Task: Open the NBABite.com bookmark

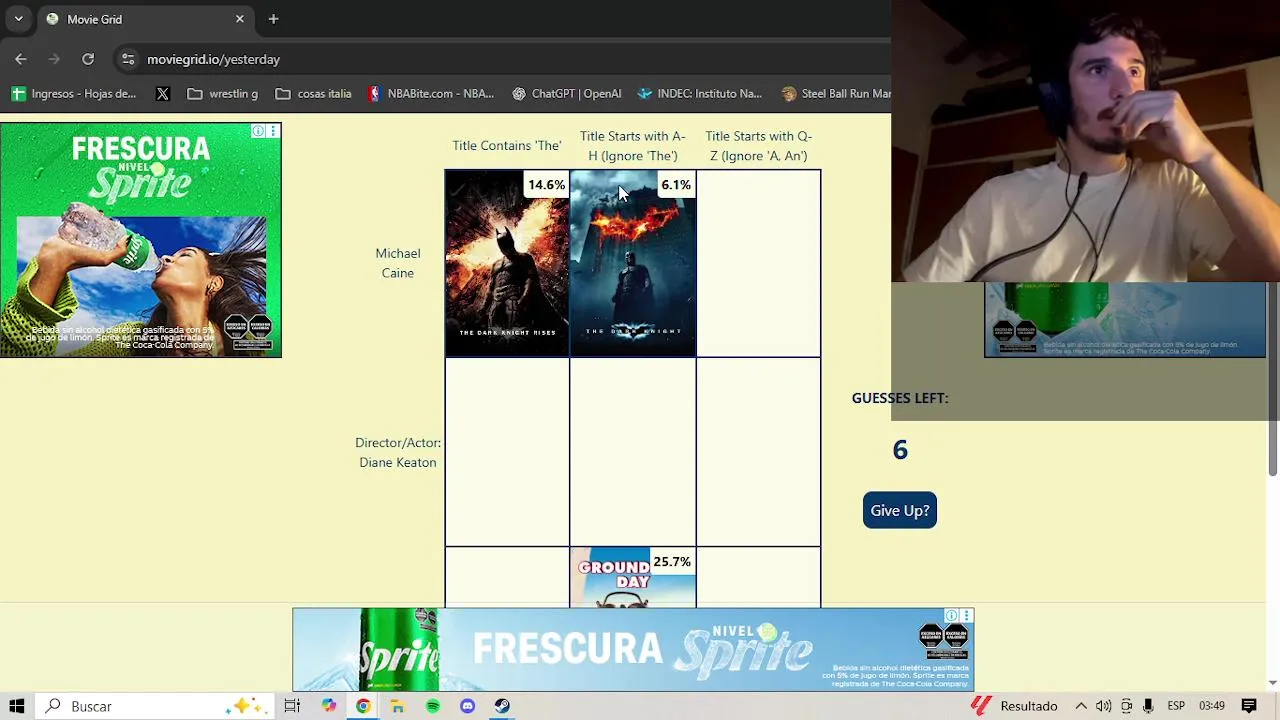Action: [x=430, y=93]
